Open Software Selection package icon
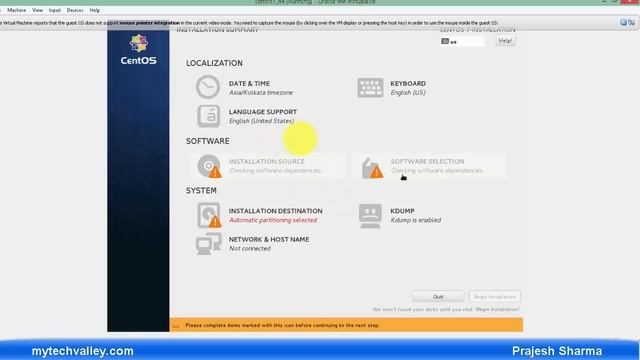Image resolution: width=640 pixels, height=360 pixels. [372, 168]
